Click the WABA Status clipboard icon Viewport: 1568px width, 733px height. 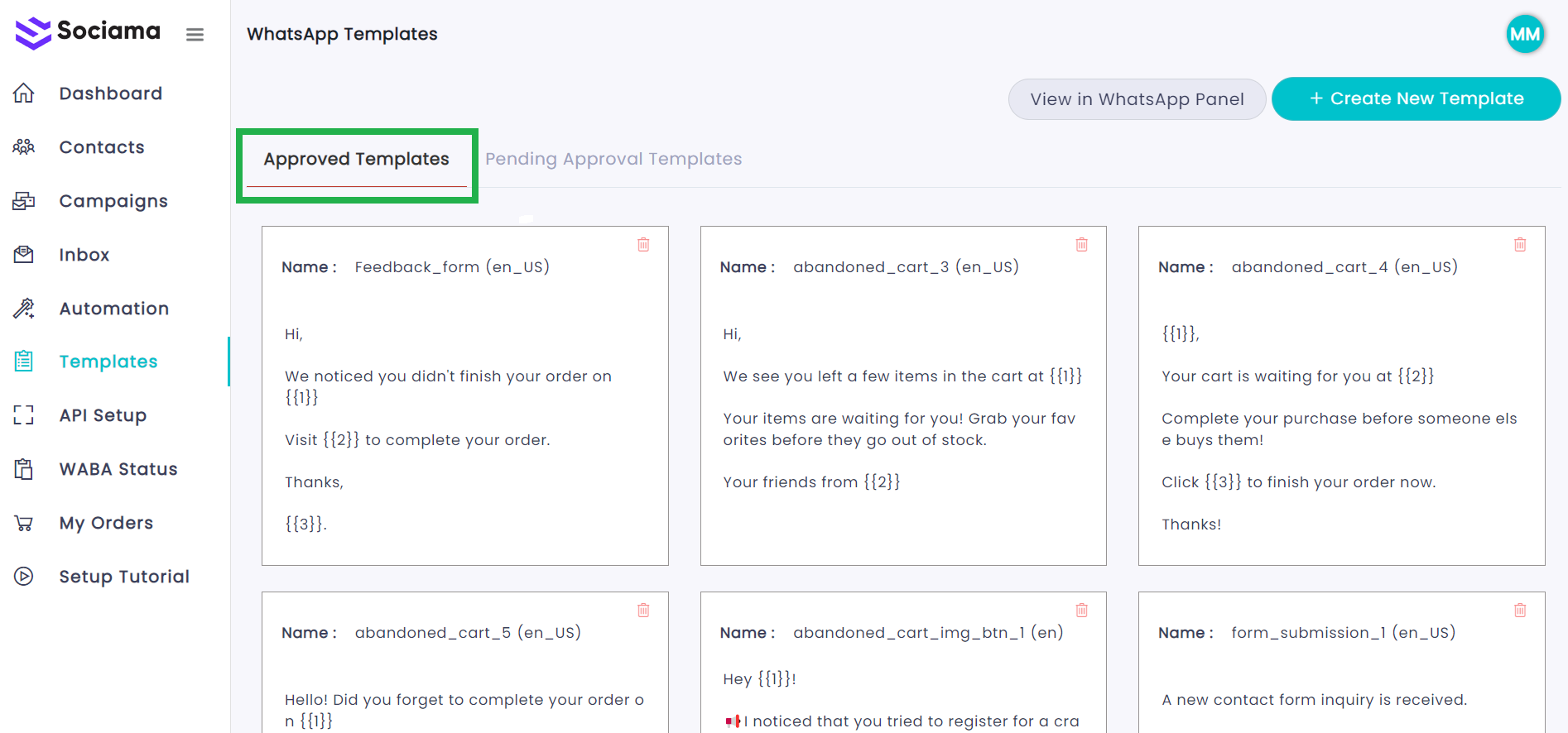[x=24, y=469]
